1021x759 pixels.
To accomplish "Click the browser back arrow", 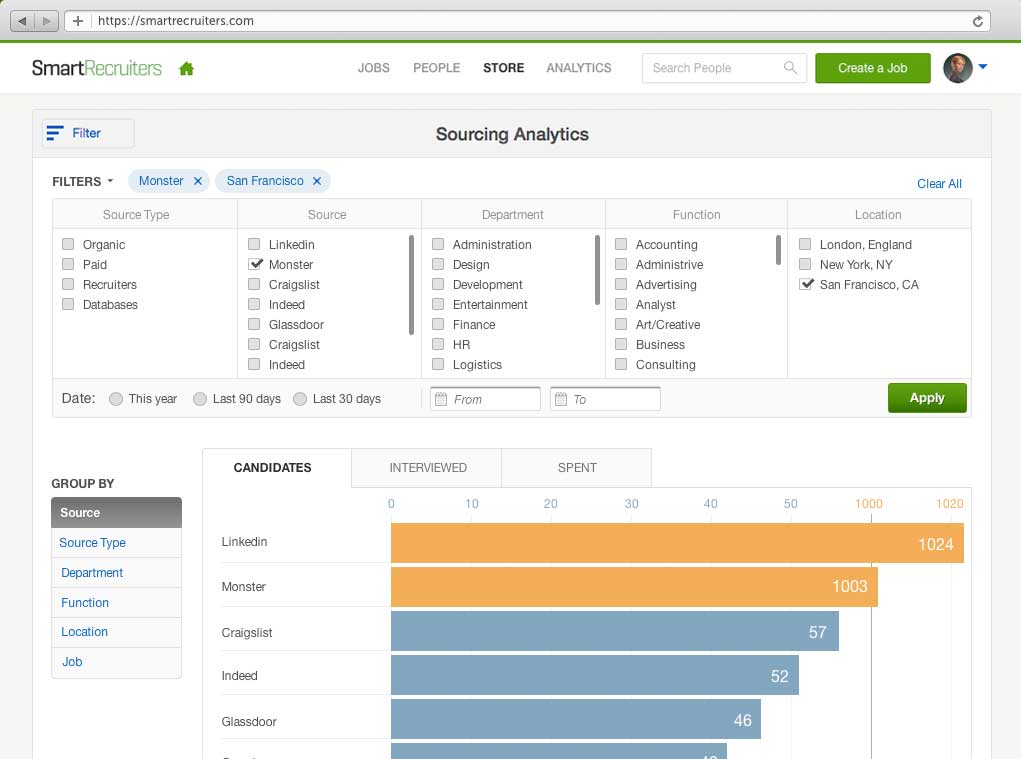I will pyautogui.click(x=23, y=21).
